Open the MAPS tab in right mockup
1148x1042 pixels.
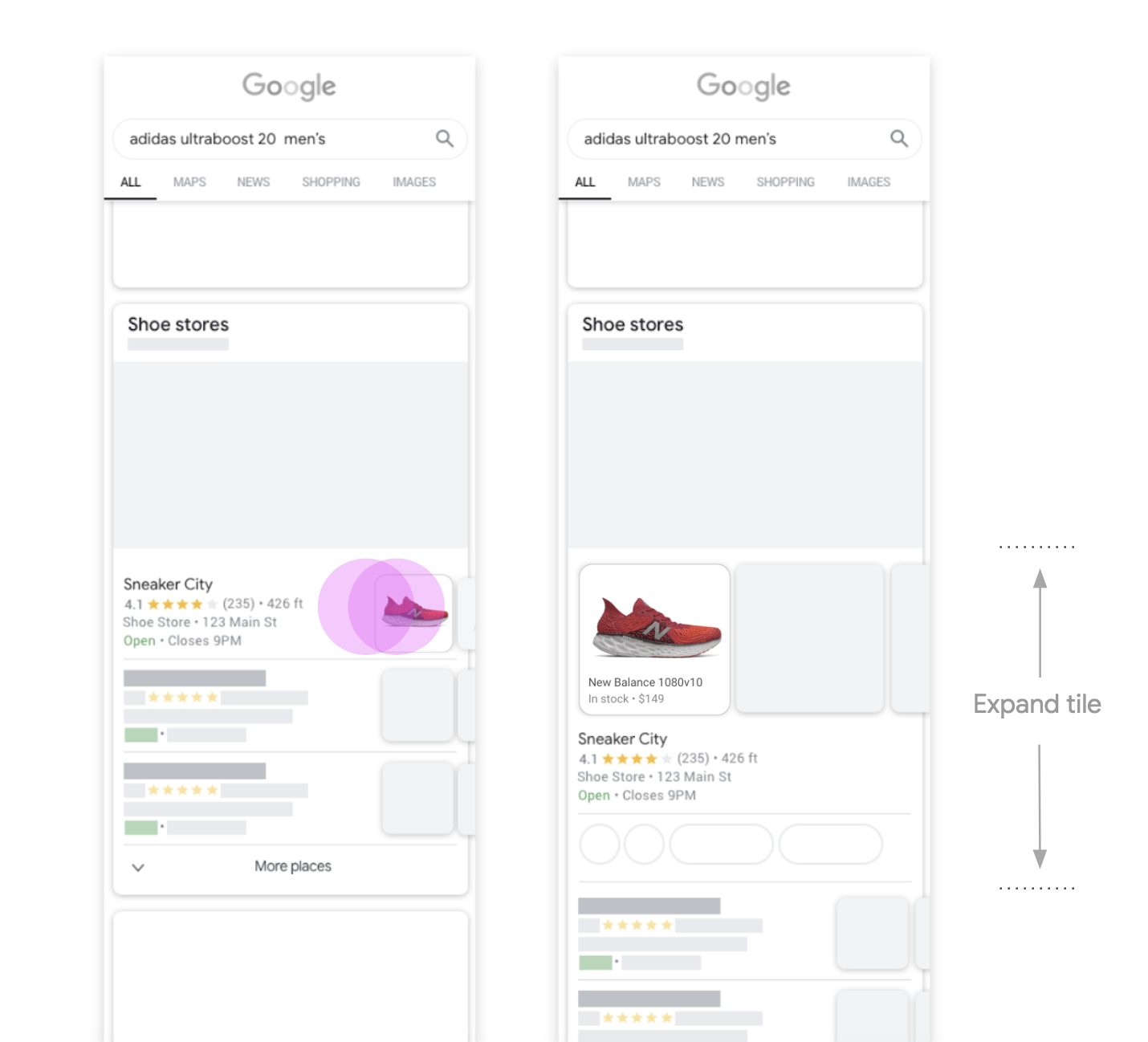pos(644,182)
